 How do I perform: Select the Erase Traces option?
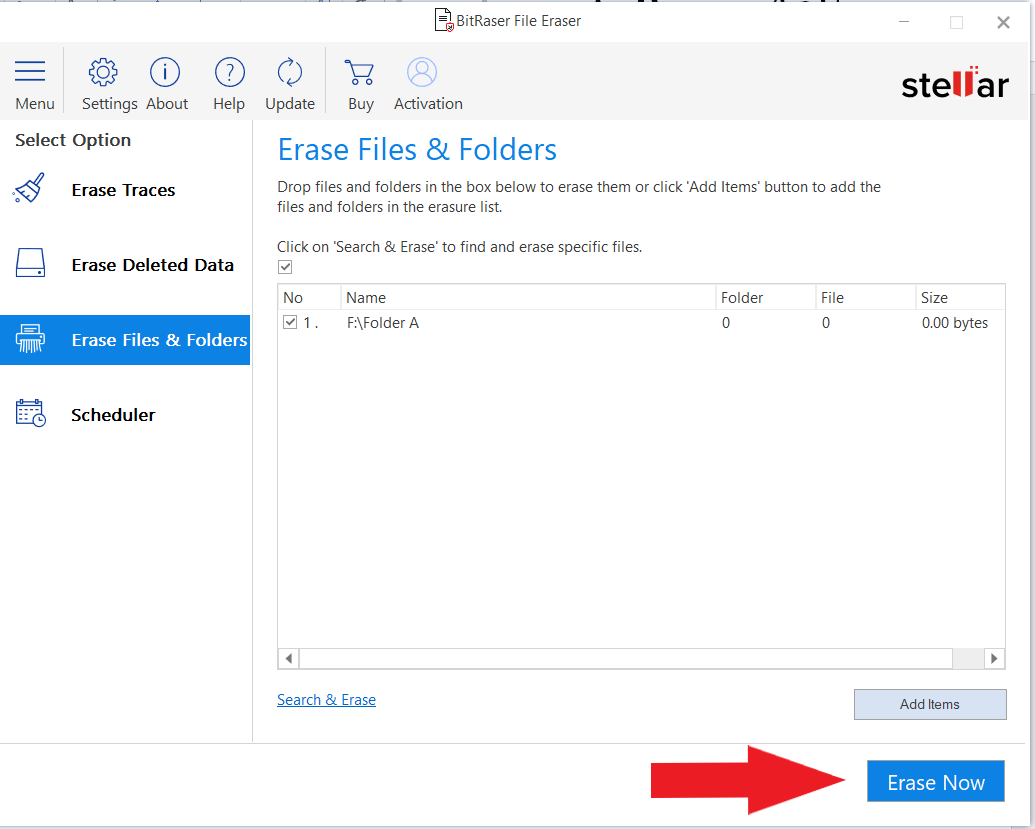125,190
